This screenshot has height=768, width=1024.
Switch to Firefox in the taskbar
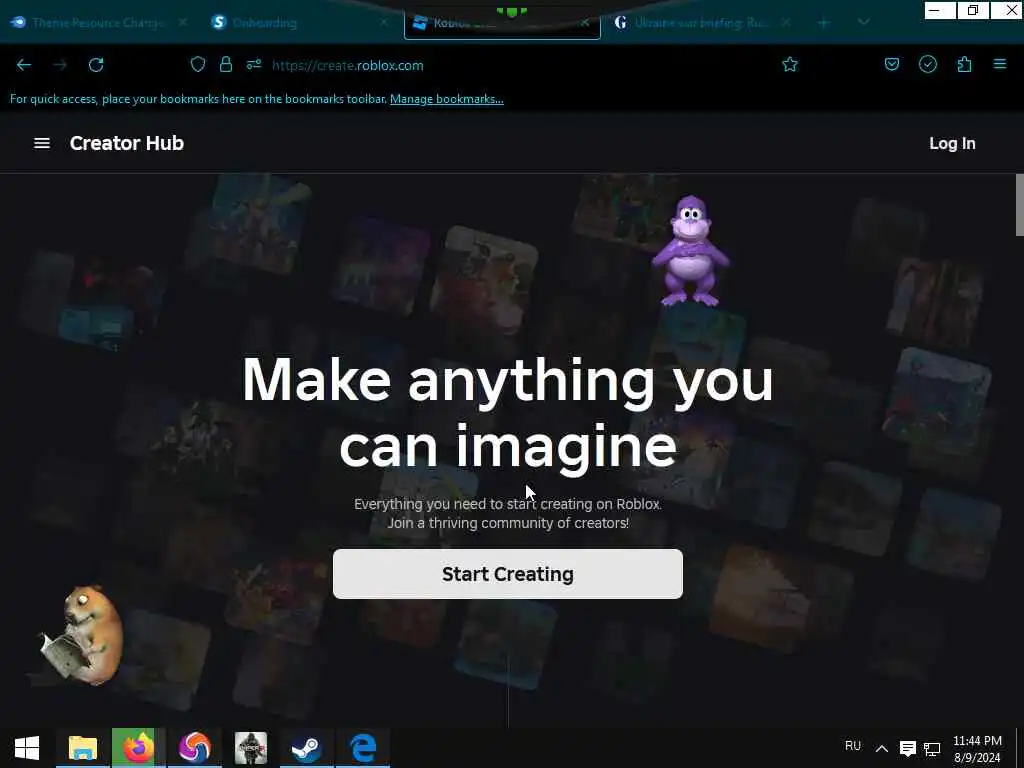coord(138,748)
